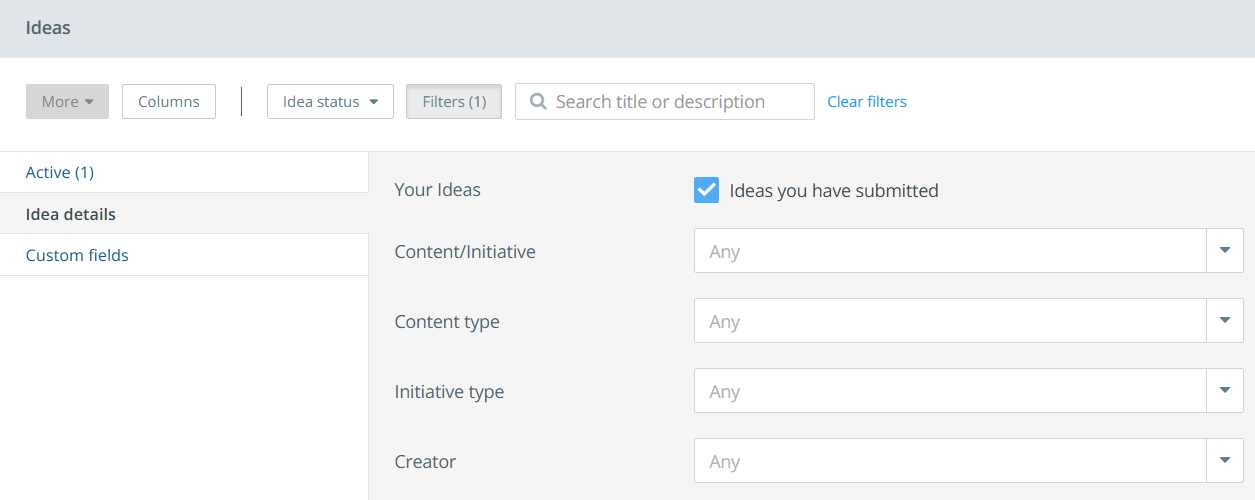The width and height of the screenshot is (1255, 500).
Task: Open the Custom fields filter section
Action: [x=77, y=255]
